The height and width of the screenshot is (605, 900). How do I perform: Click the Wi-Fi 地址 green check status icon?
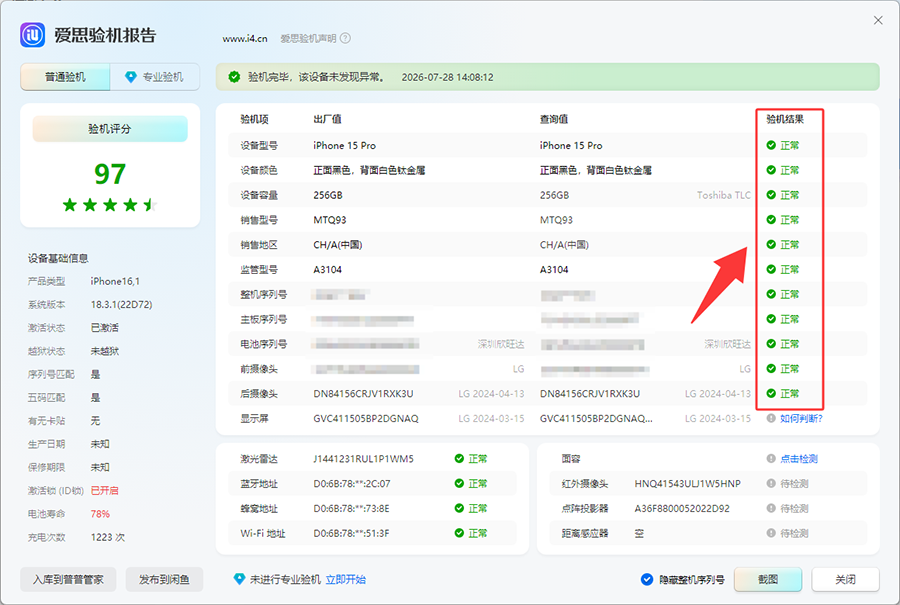click(459, 533)
